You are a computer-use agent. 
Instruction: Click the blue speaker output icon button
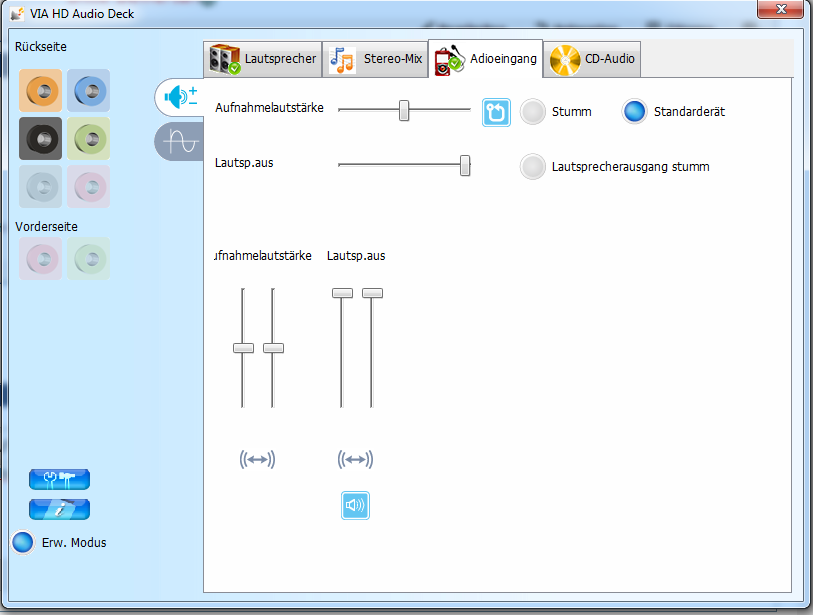[355, 505]
